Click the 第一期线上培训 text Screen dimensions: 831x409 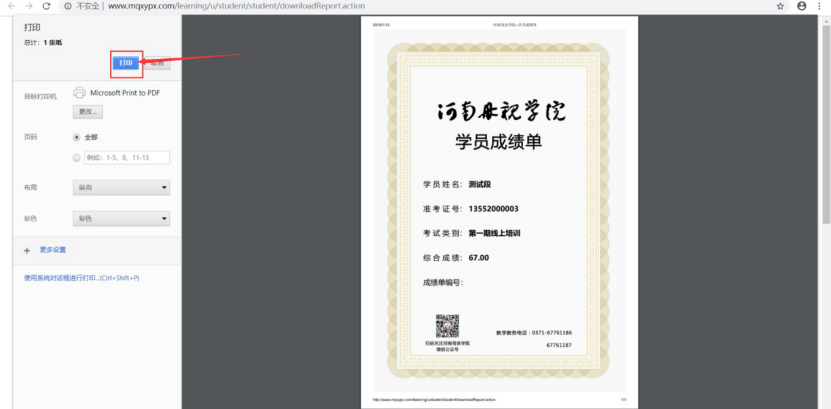pyautogui.click(x=494, y=233)
